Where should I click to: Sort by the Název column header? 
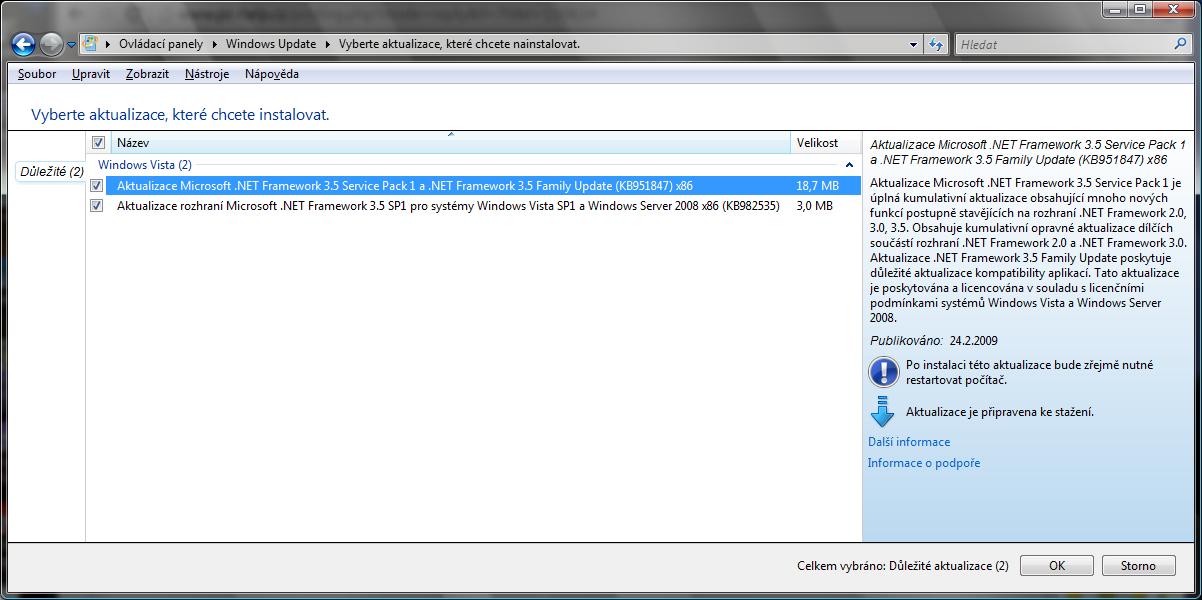click(x=449, y=143)
